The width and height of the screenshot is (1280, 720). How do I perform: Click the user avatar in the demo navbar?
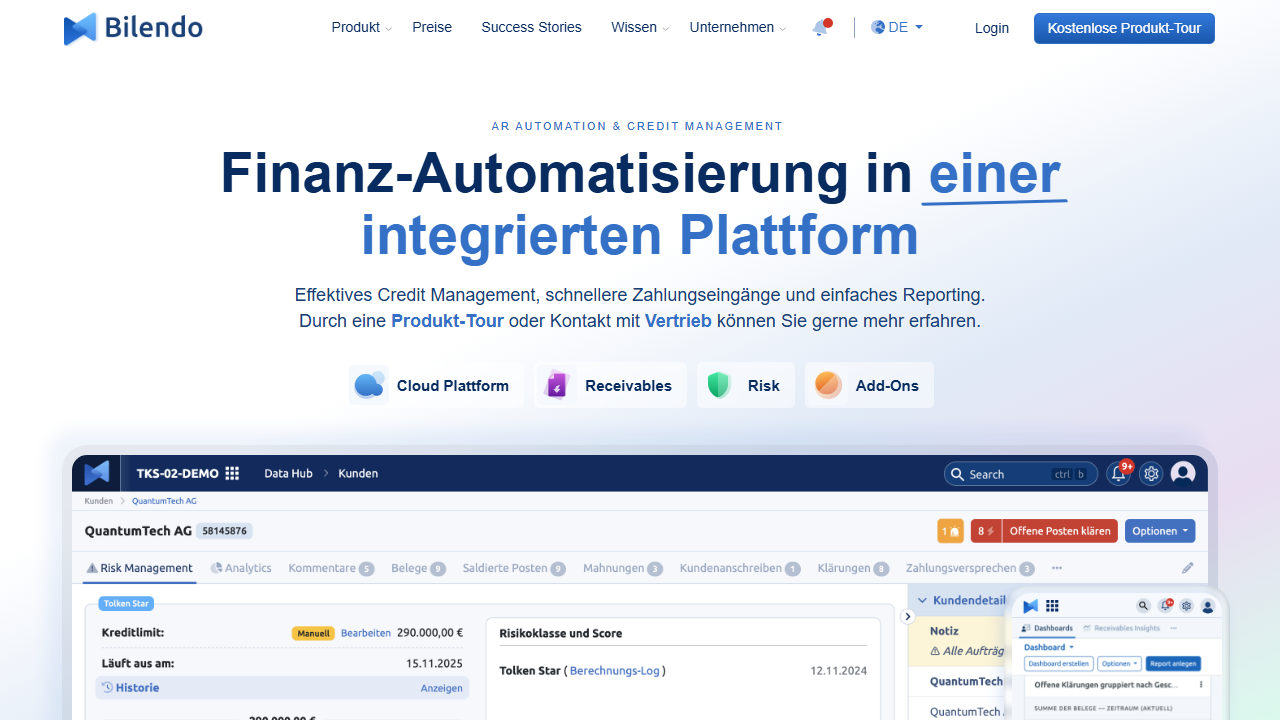click(1183, 473)
